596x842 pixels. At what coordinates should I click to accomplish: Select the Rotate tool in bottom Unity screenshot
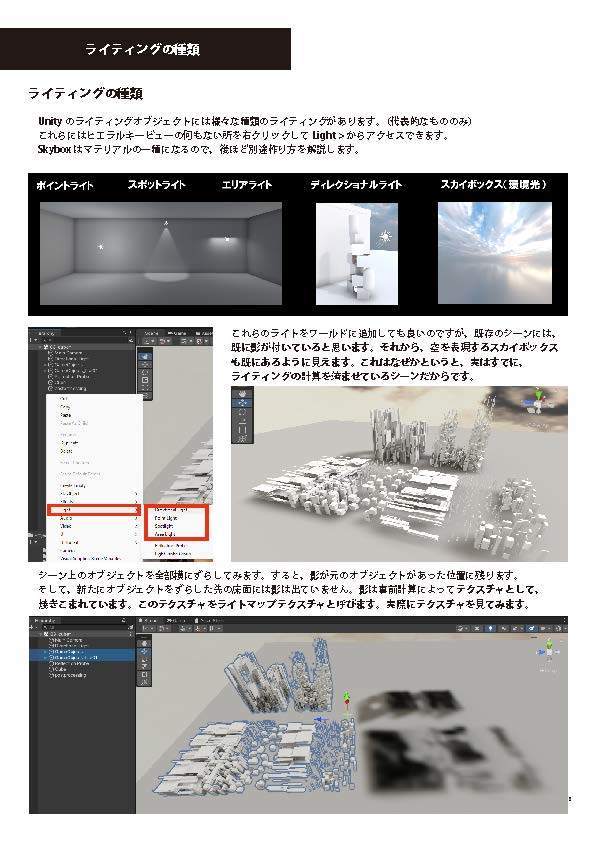(144, 659)
